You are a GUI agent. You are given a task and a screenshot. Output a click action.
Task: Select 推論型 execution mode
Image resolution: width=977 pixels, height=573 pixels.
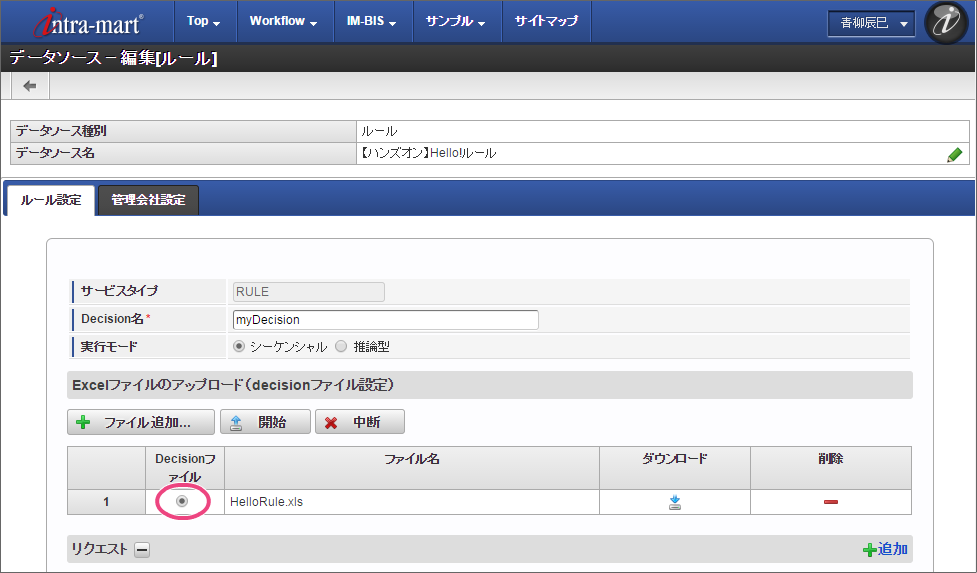(x=341, y=346)
